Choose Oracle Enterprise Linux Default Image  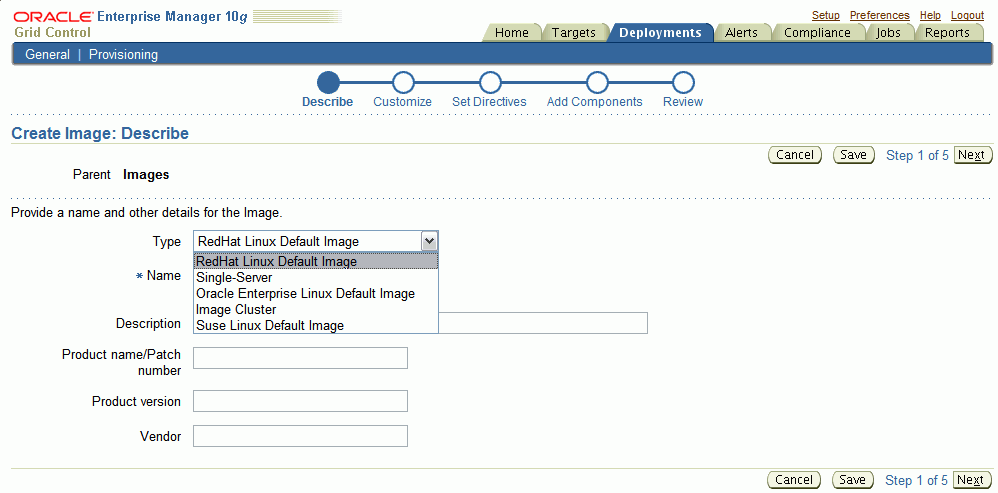point(316,294)
